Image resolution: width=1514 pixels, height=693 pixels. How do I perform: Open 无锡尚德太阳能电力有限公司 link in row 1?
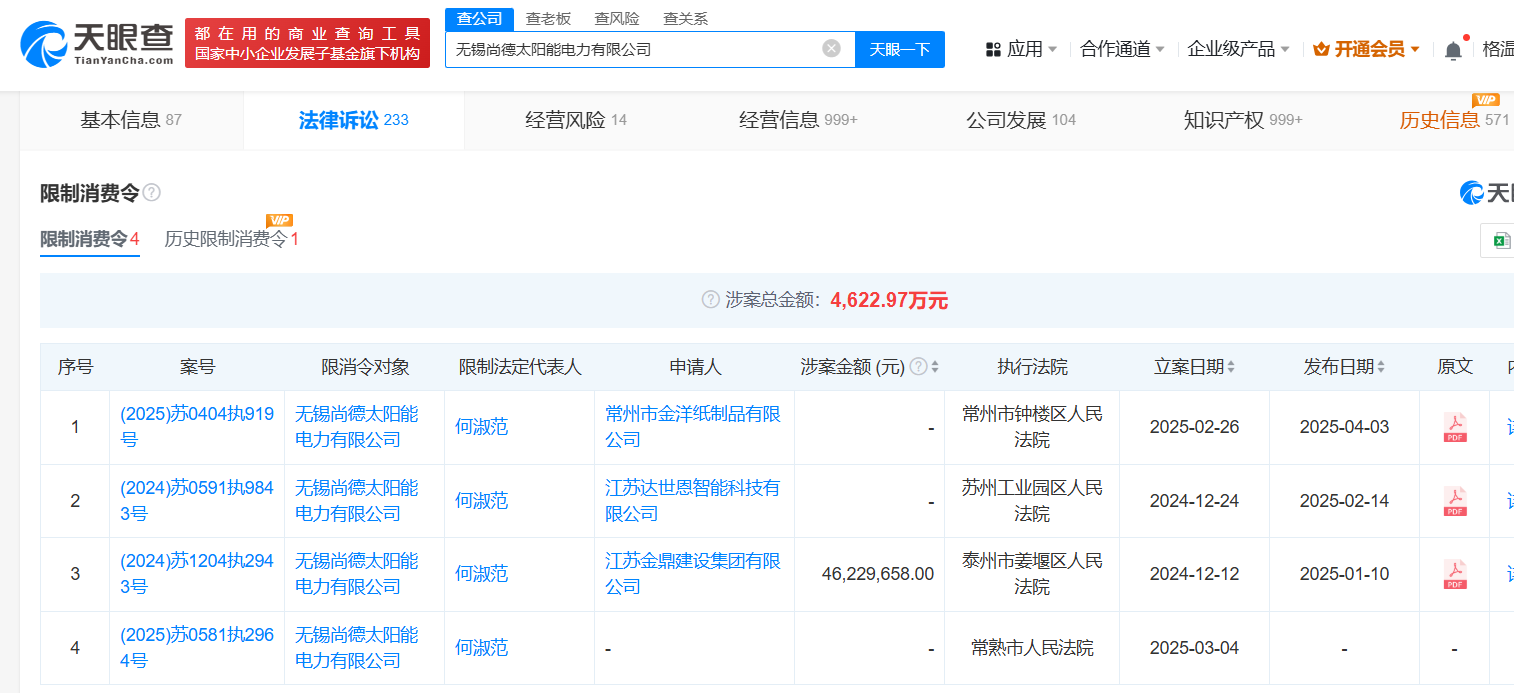tap(357, 427)
